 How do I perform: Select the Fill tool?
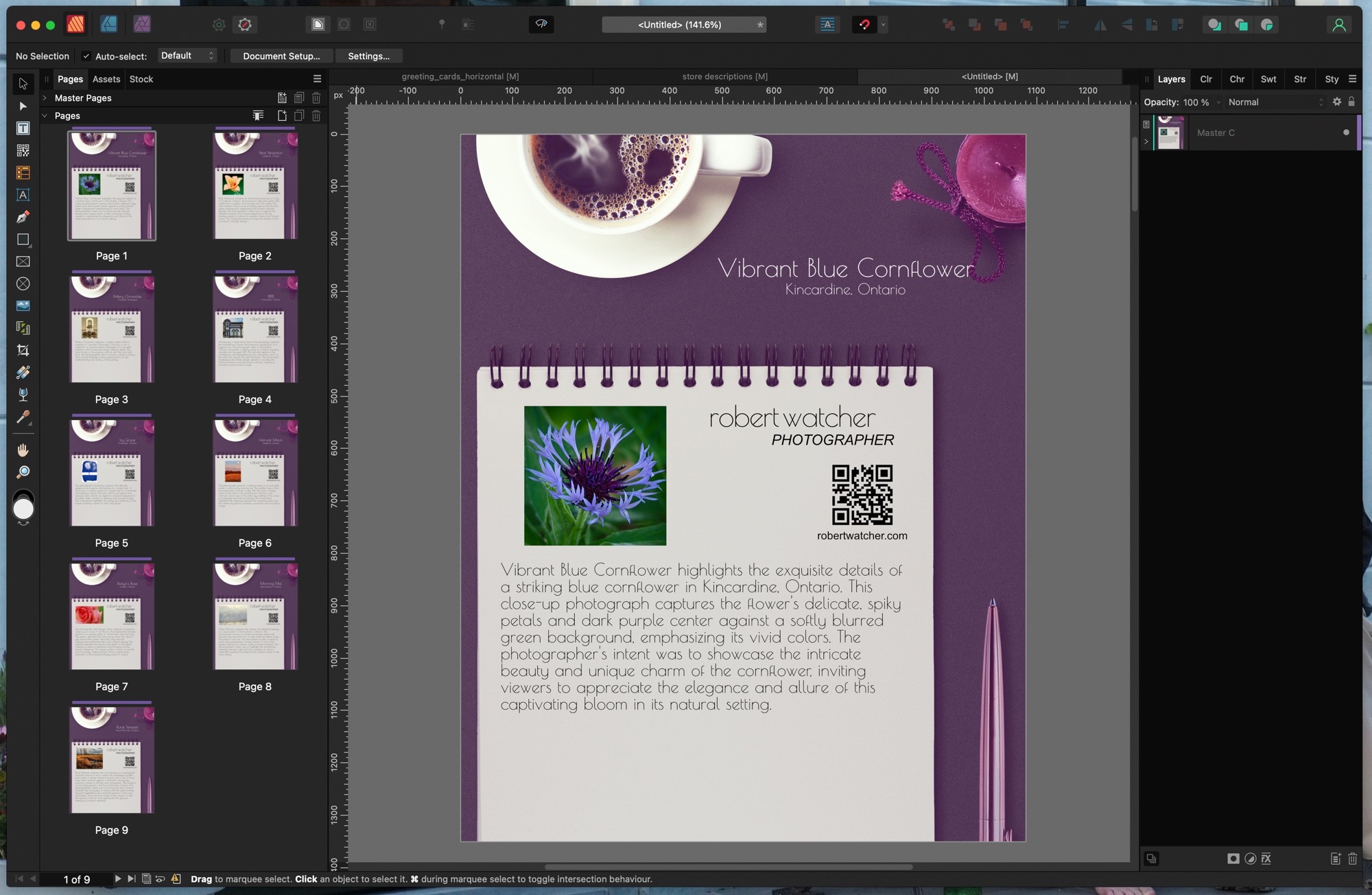[23, 372]
